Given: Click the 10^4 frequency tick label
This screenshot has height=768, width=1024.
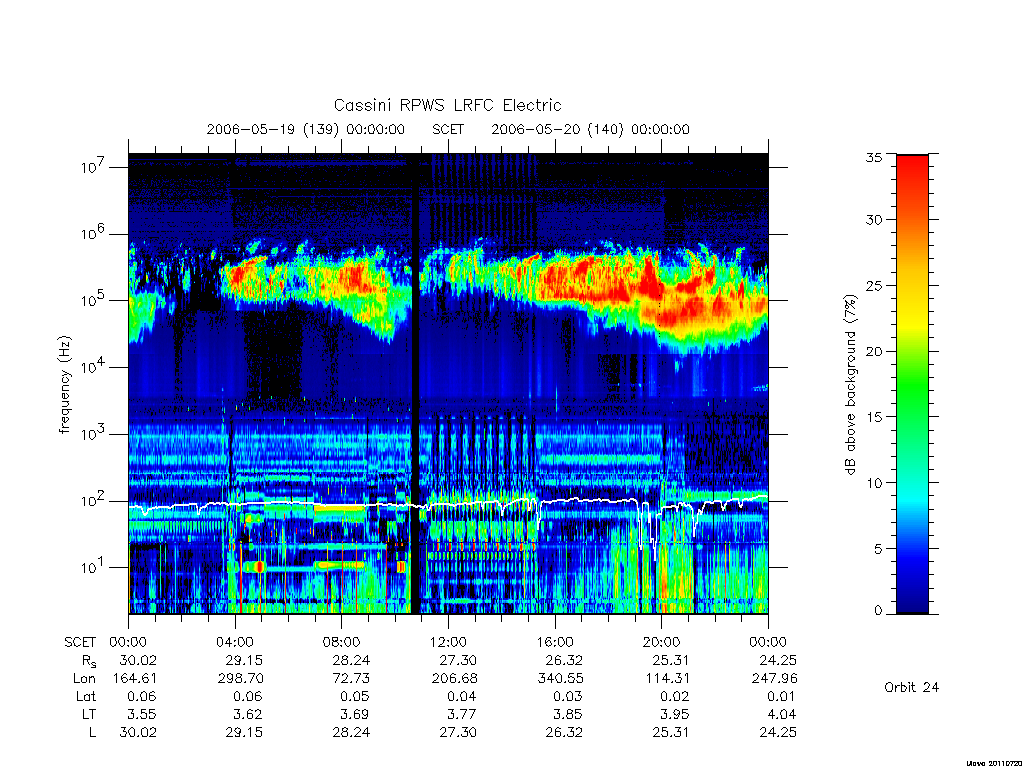Looking at the screenshot, I should pos(93,367).
